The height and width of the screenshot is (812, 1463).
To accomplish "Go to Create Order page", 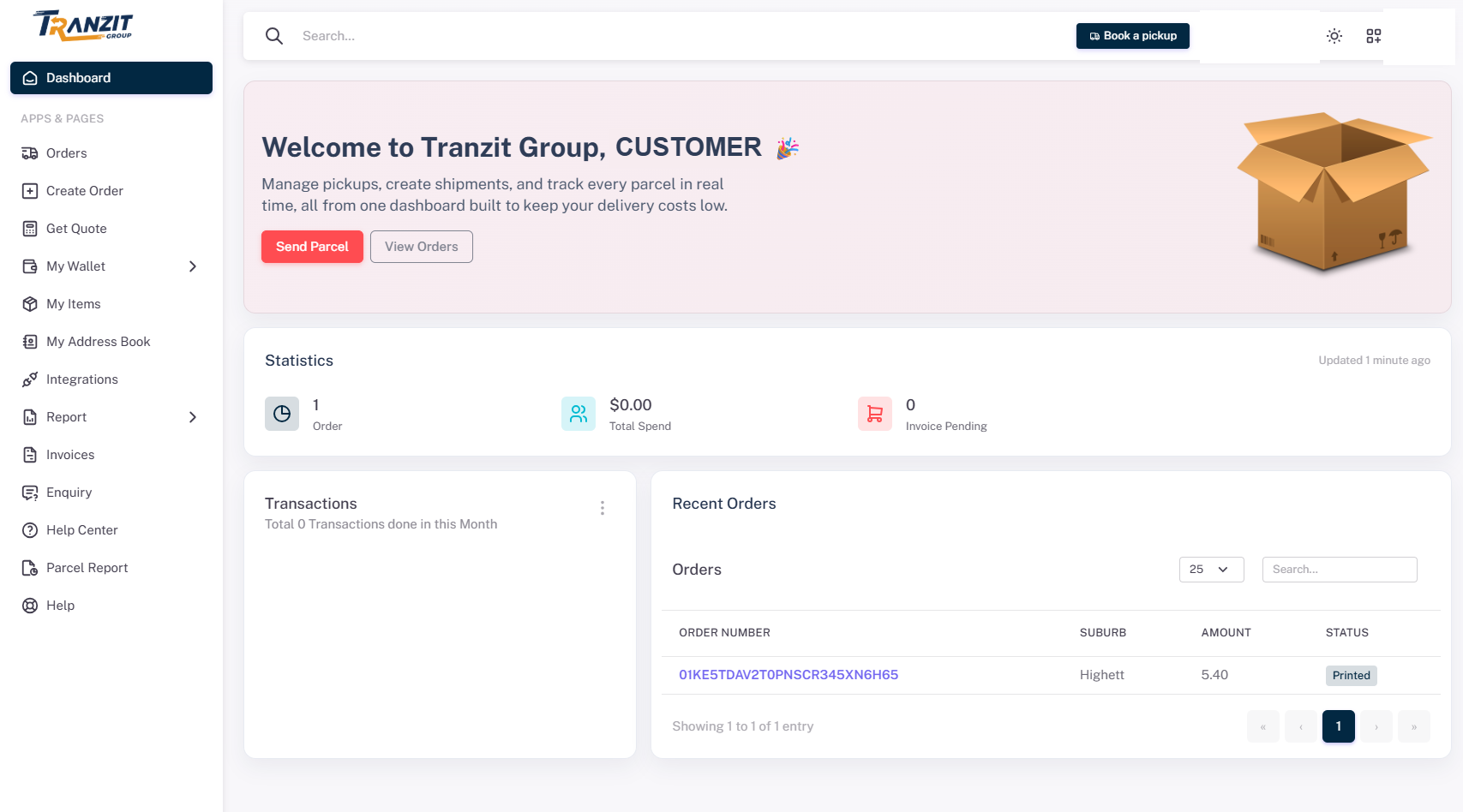I will [111, 191].
